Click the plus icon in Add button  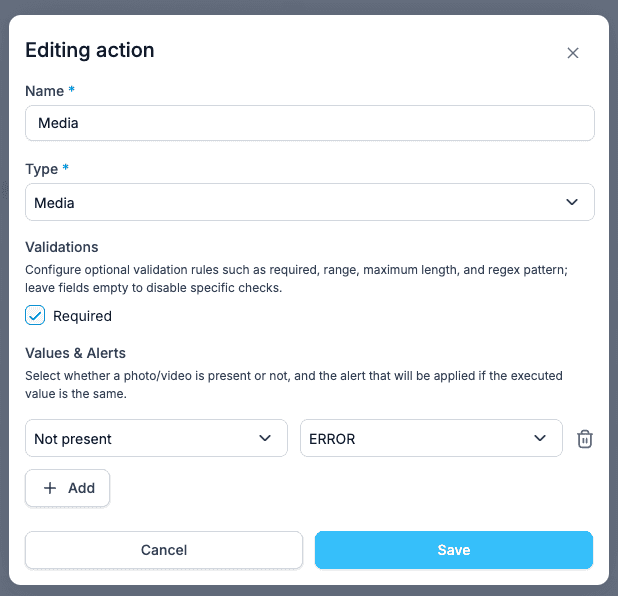(50, 488)
